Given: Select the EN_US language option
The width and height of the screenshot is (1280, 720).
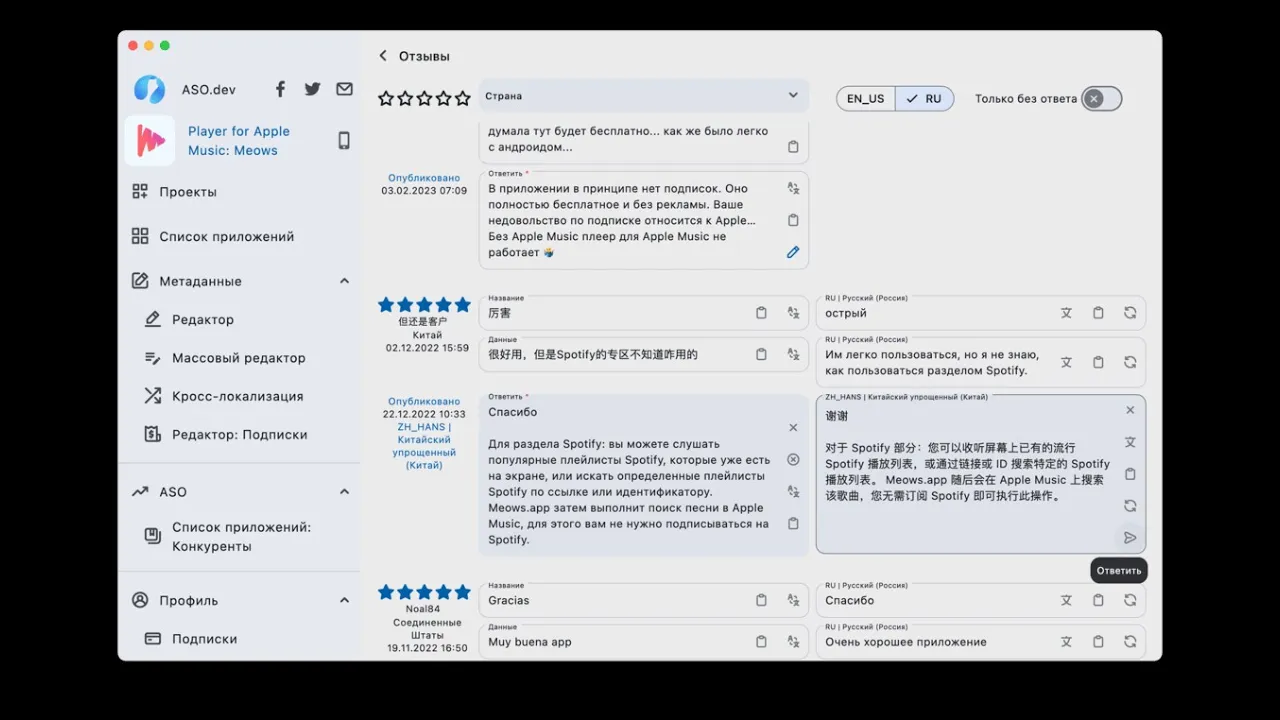Looking at the screenshot, I should point(866,99).
